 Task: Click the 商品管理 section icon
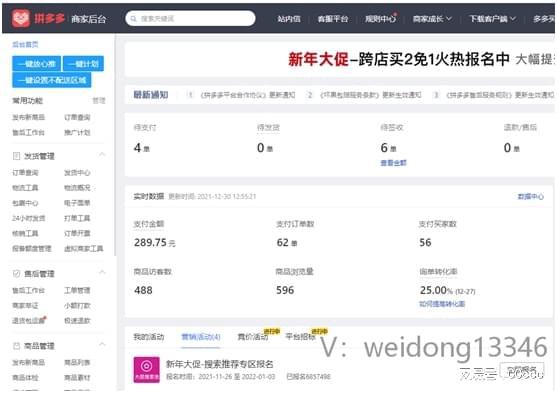[16, 346]
